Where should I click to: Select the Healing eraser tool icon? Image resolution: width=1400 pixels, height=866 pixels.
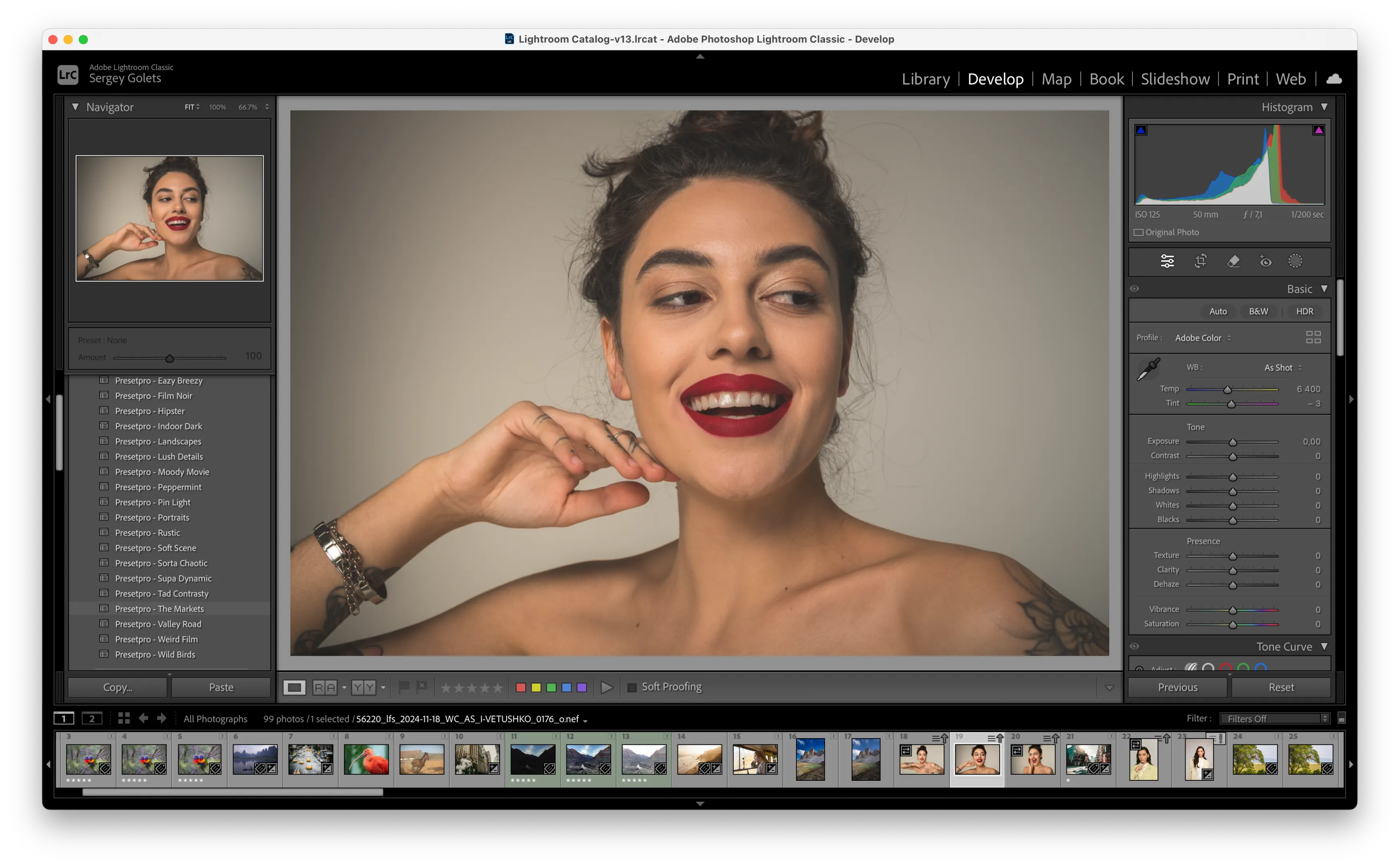1233,261
